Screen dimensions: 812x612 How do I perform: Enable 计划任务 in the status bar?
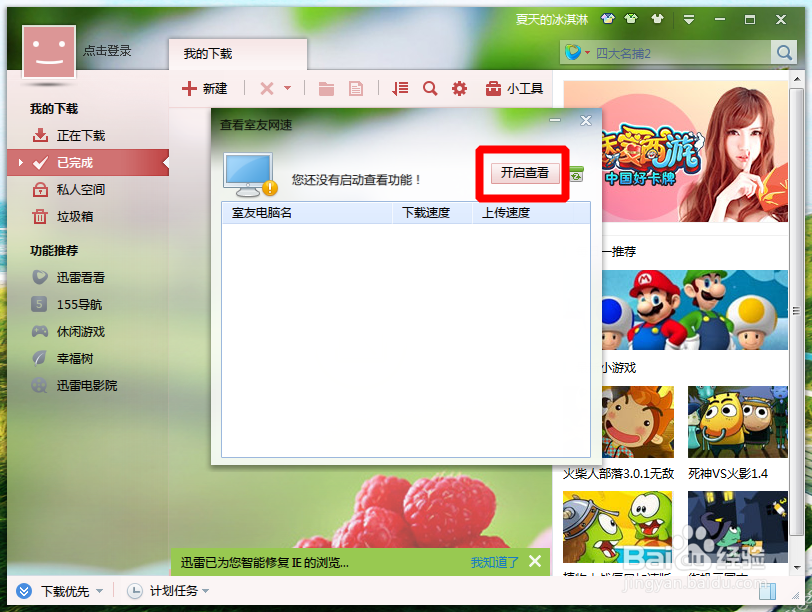point(167,591)
